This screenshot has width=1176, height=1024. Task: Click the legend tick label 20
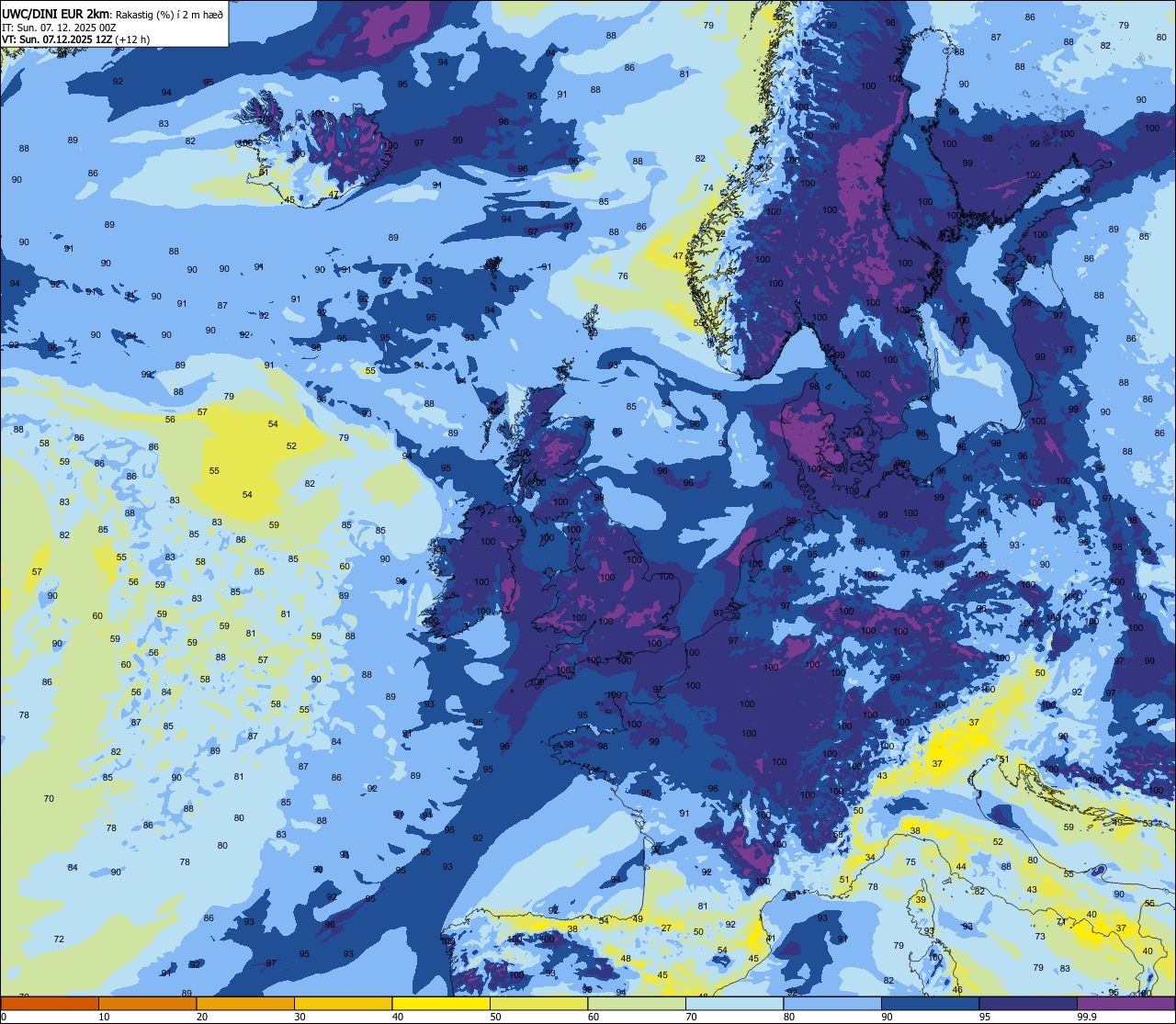(202, 1017)
